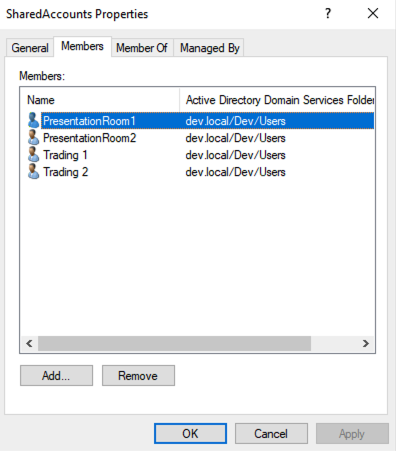The width and height of the screenshot is (396, 451).
Task: Open the Member Of tab
Action: [142, 48]
